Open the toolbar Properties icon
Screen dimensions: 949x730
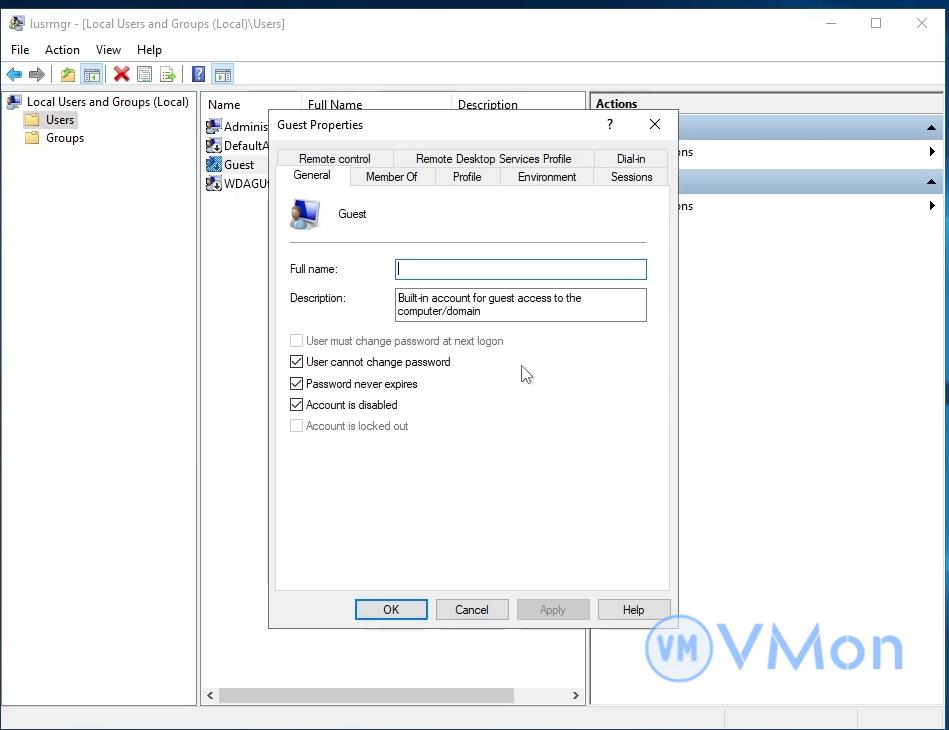click(145, 74)
